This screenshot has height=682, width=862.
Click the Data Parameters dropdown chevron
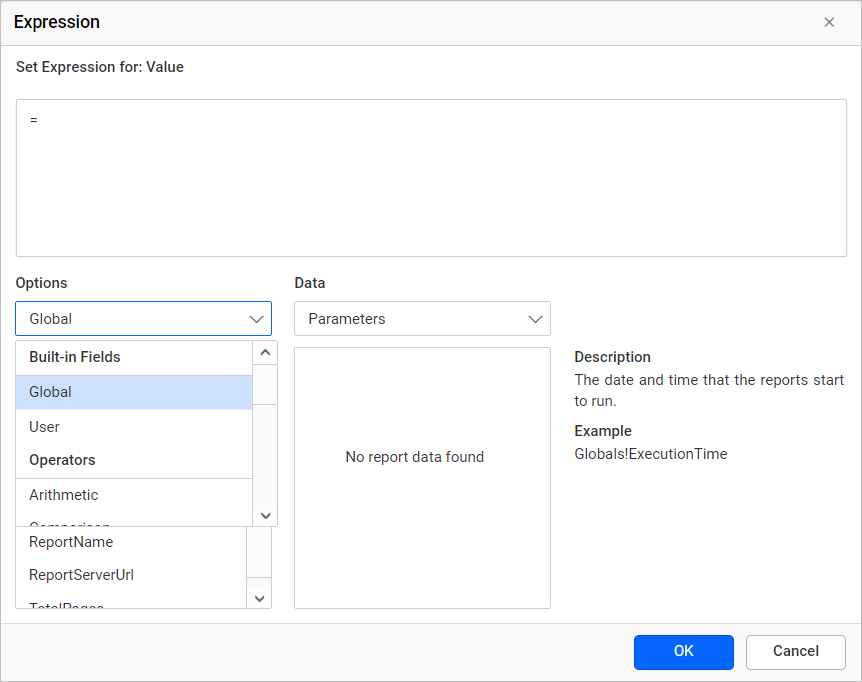(x=535, y=319)
